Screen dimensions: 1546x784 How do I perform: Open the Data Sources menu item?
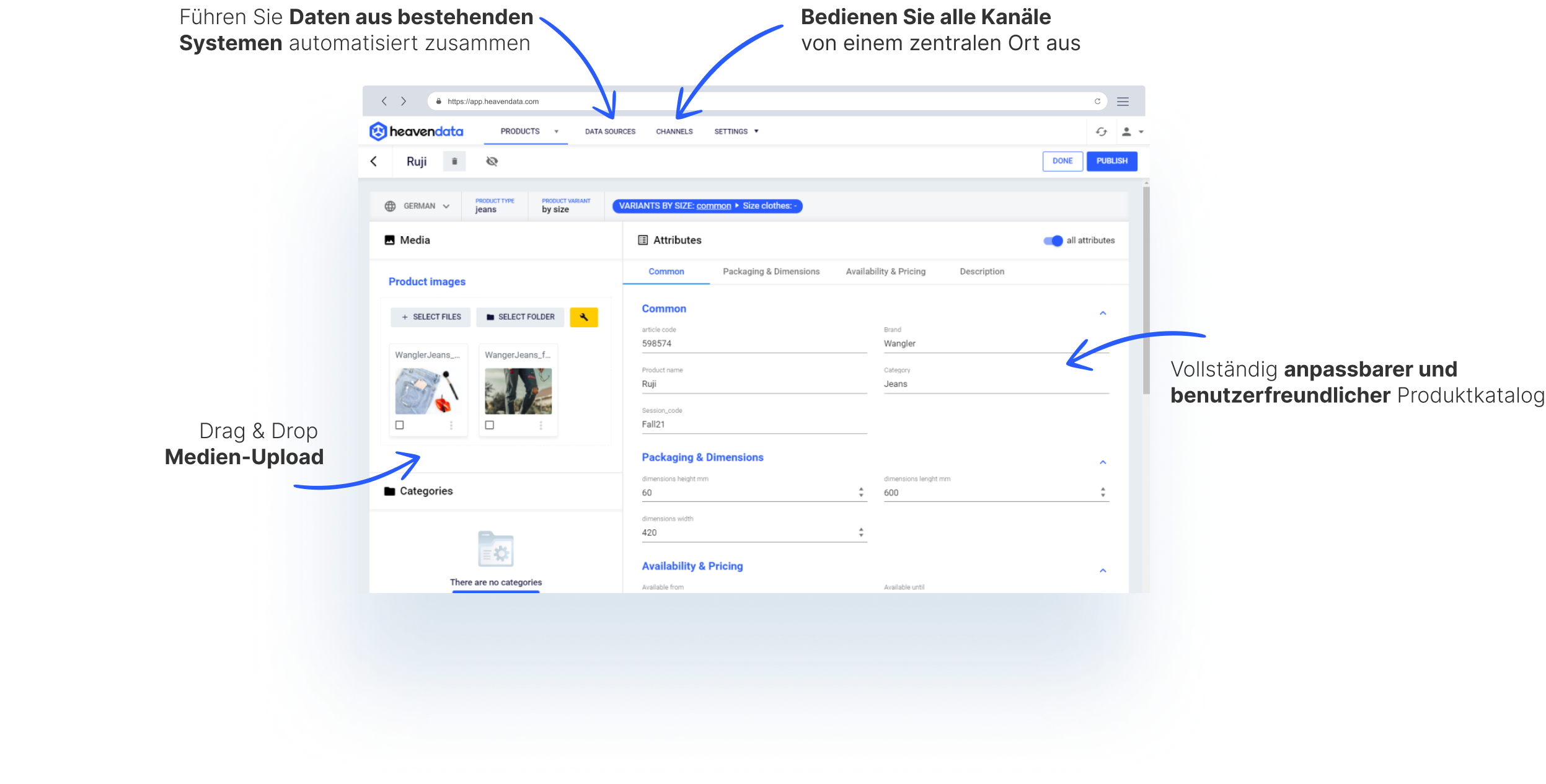pos(610,131)
